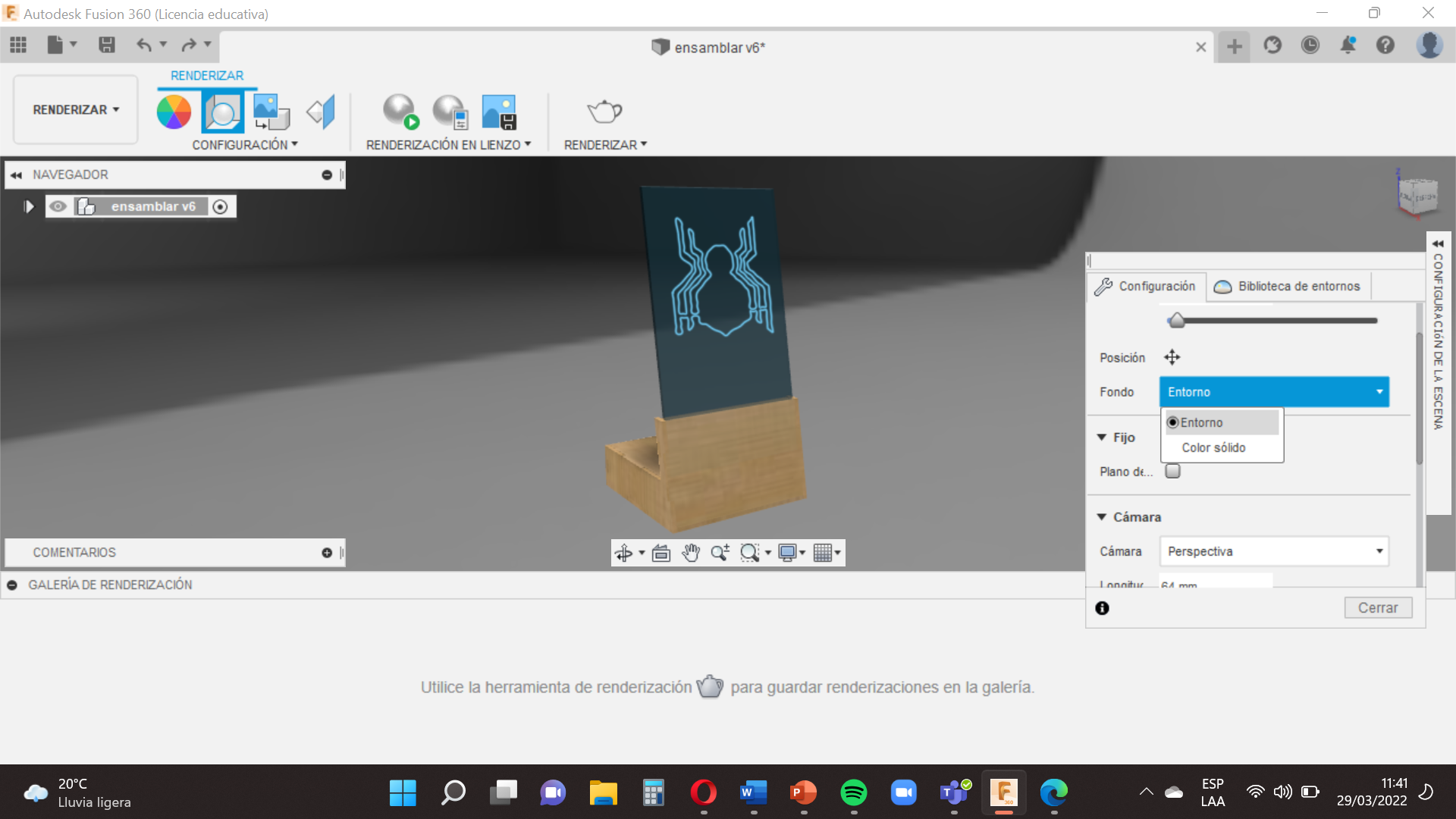1456x819 pixels.
Task: Close the ensamblar v6 document tab
Action: pos(1201,47)
